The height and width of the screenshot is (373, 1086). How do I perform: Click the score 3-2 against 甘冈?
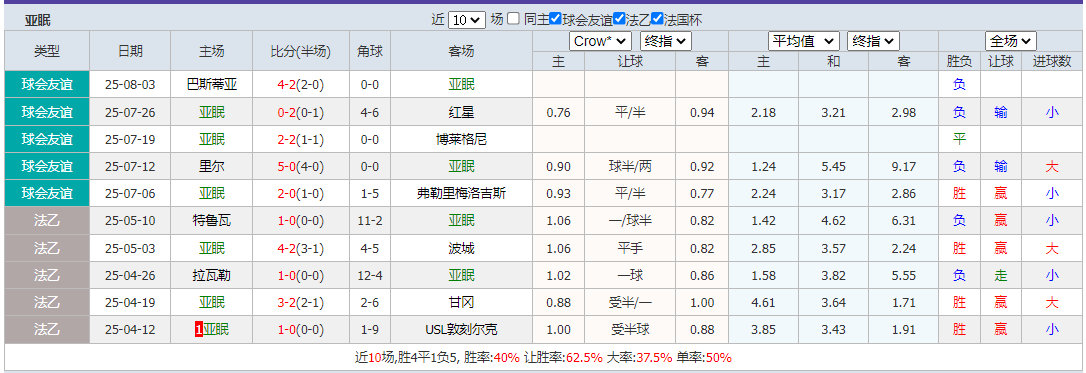click(287, 302)
